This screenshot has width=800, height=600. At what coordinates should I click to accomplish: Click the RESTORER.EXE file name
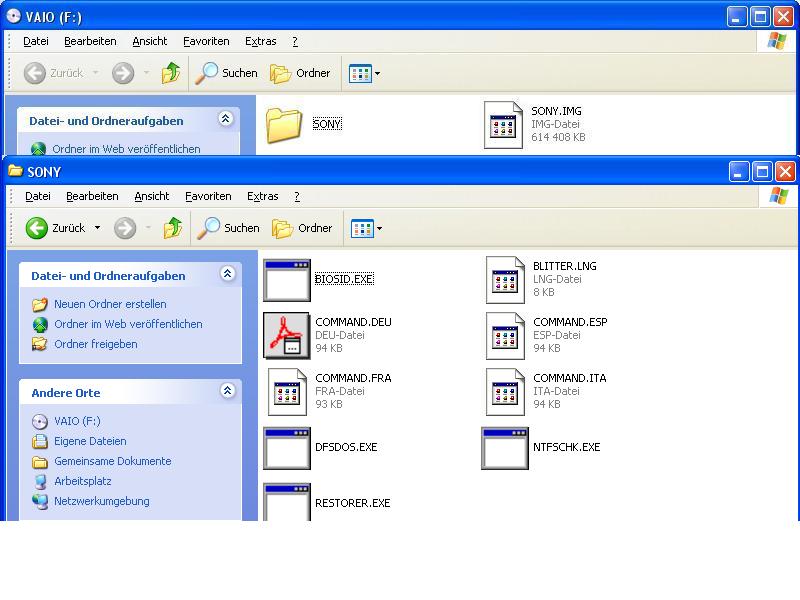coord(353,503)
